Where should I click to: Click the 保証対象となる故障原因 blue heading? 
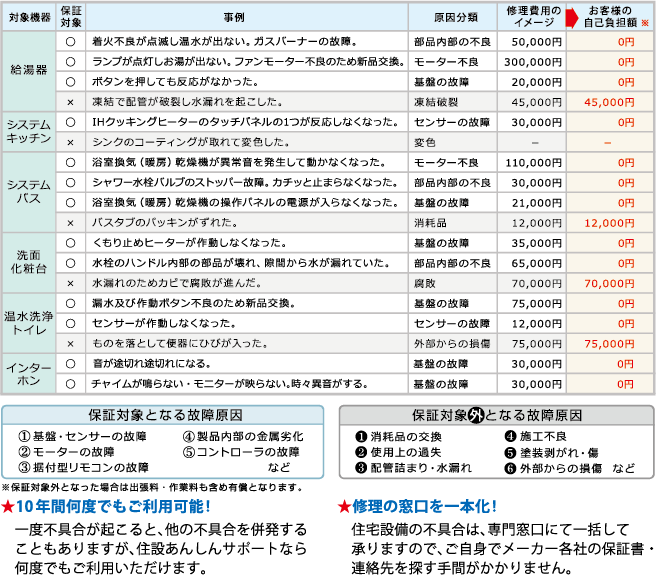click(x=165, y=415)
